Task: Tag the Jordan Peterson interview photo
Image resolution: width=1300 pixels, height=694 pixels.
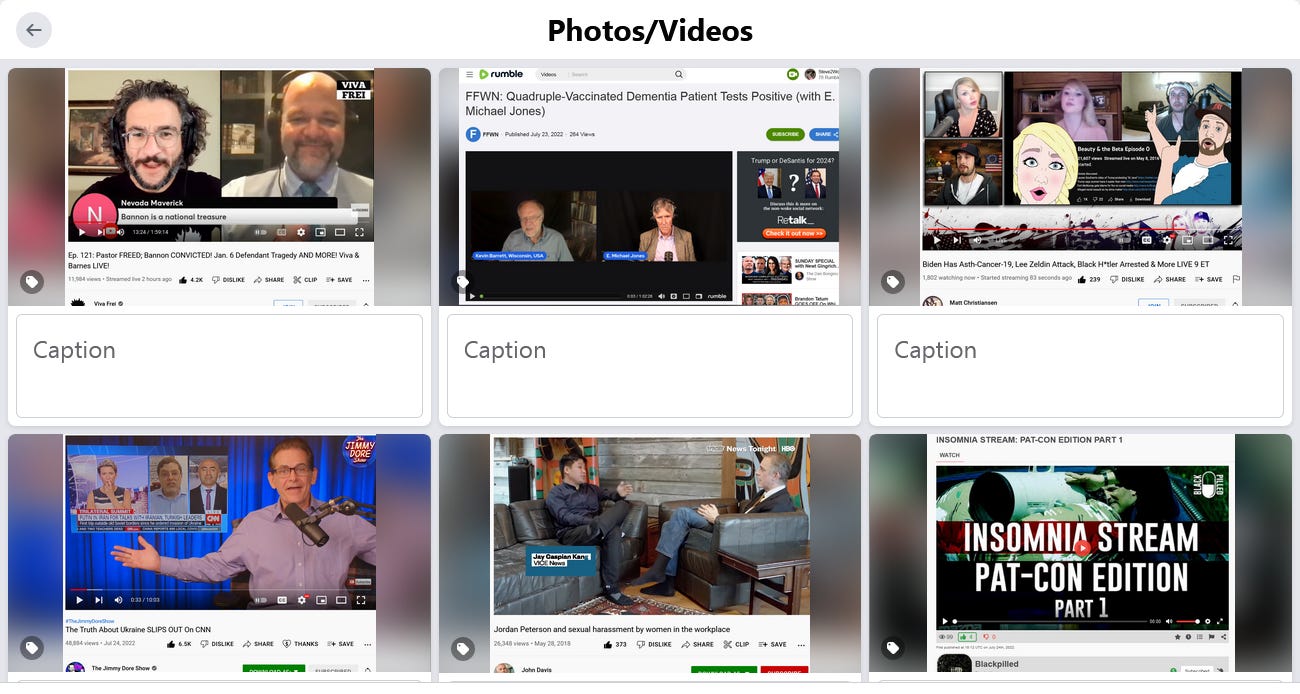Action: pos(463,648)
